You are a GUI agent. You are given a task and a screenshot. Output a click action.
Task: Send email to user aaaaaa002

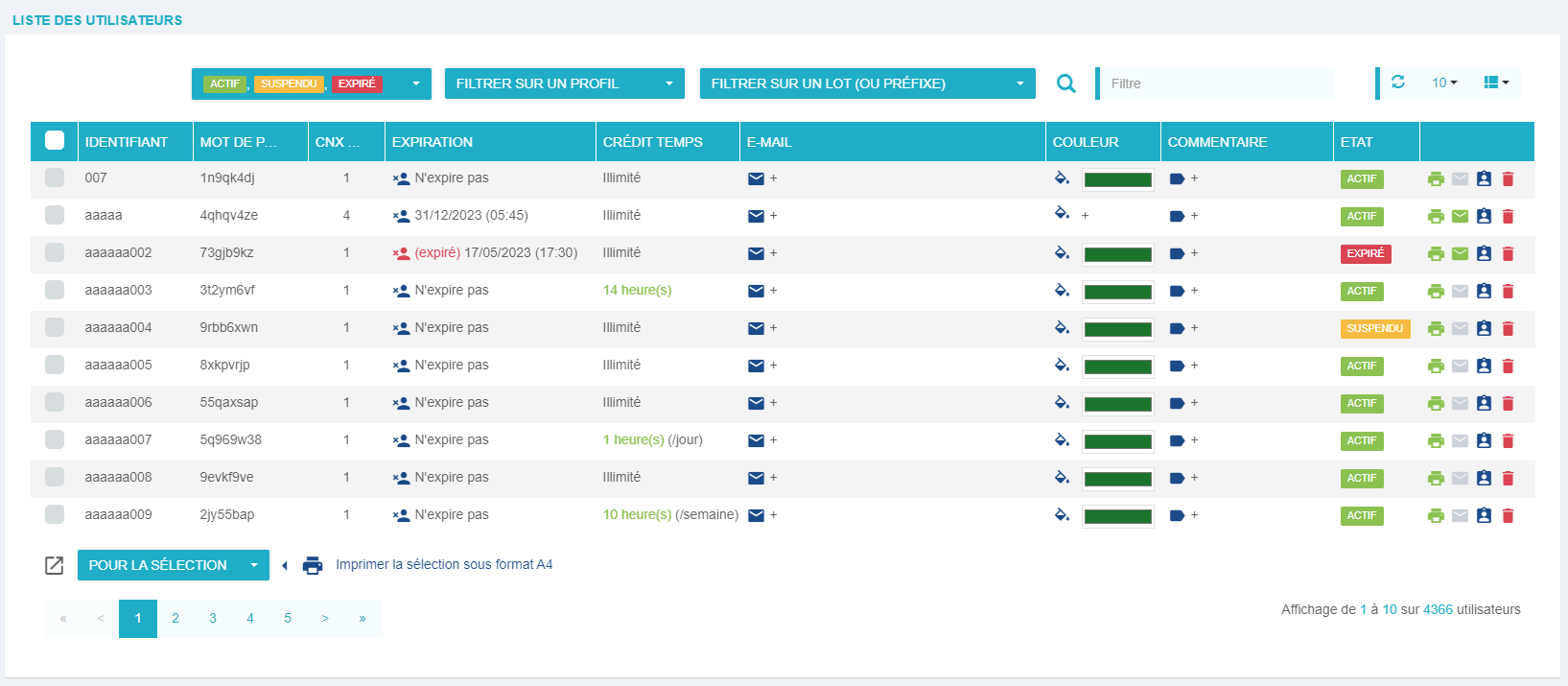tap(1460, 253)
